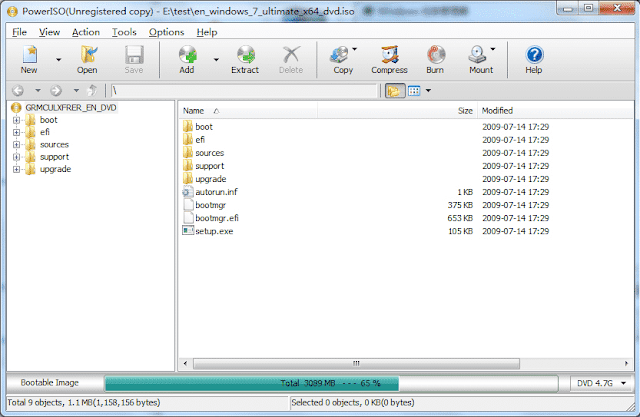Expand the boot folder in tree
This screenshot has width=640, height=417.
(16, 120)
